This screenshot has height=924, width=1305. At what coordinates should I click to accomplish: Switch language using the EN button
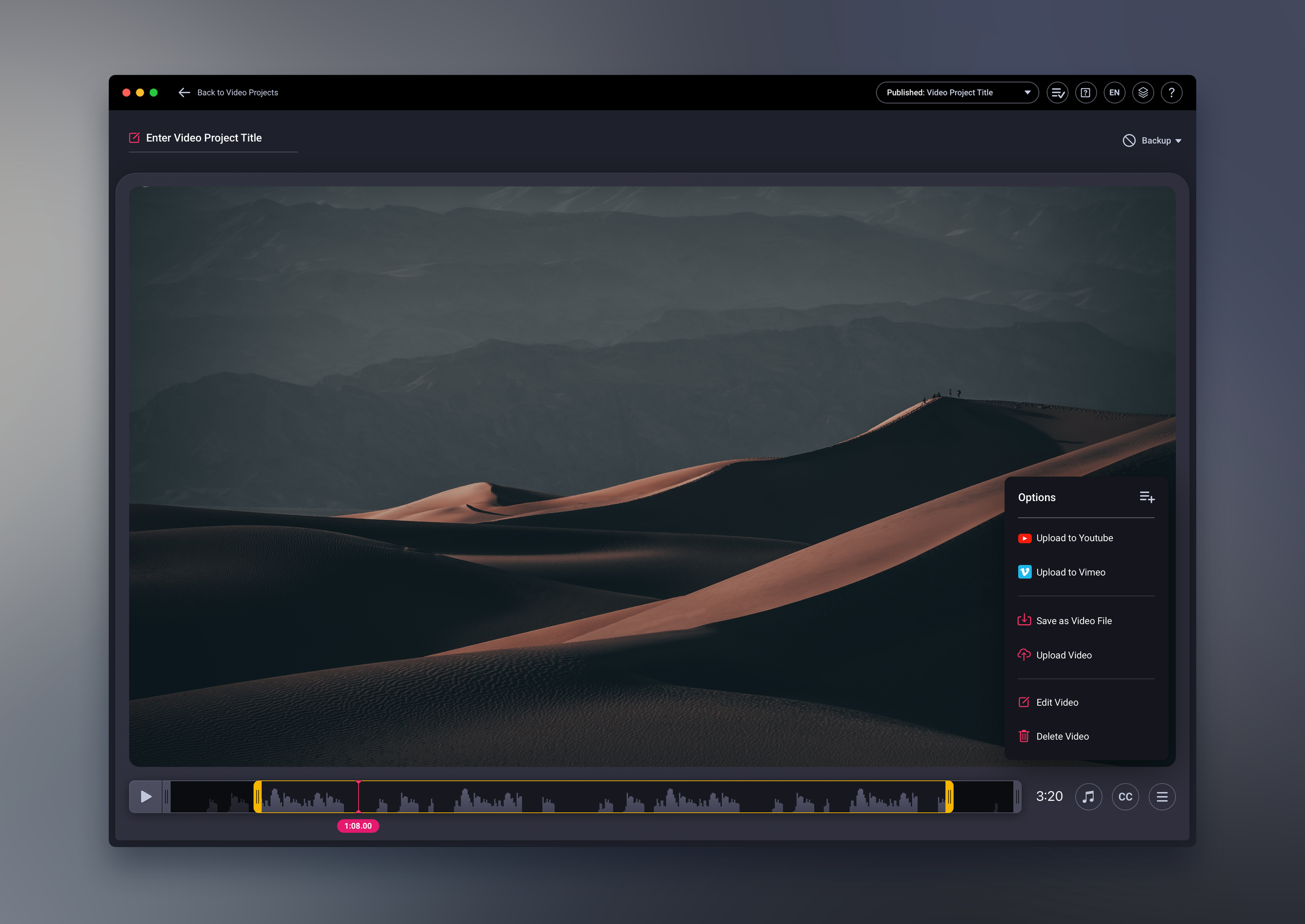coord(1114,93)
